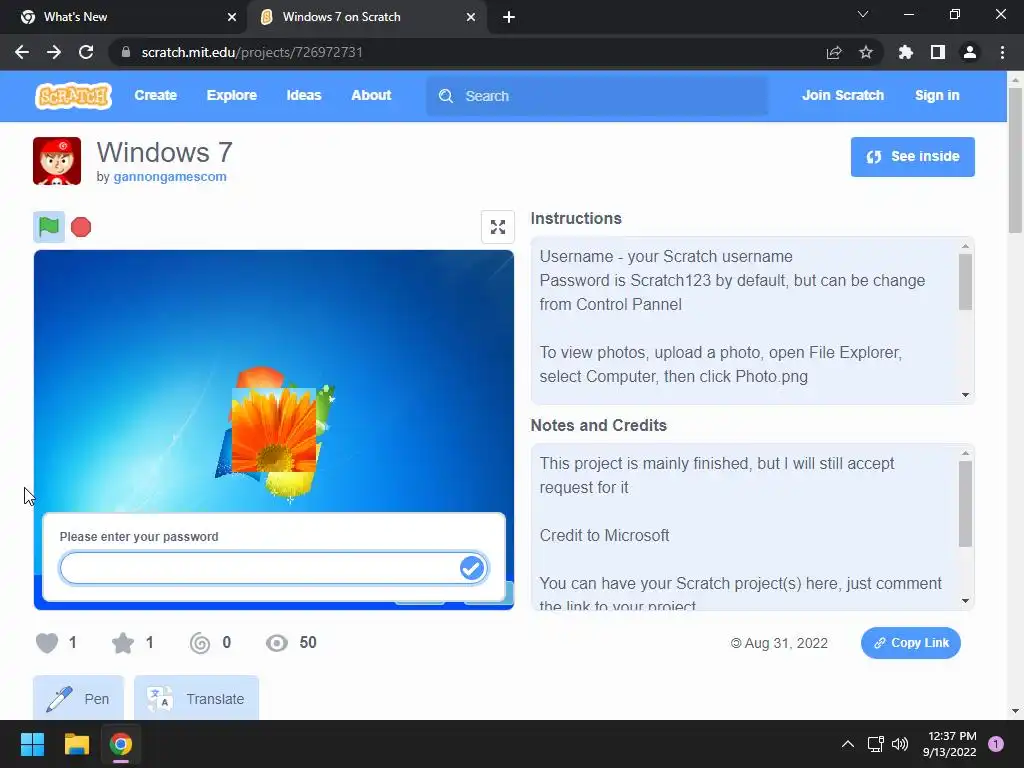The height and width of the screenshot is (768, 1024).
Task: Favorite the project with star icon
Action: 123,643
